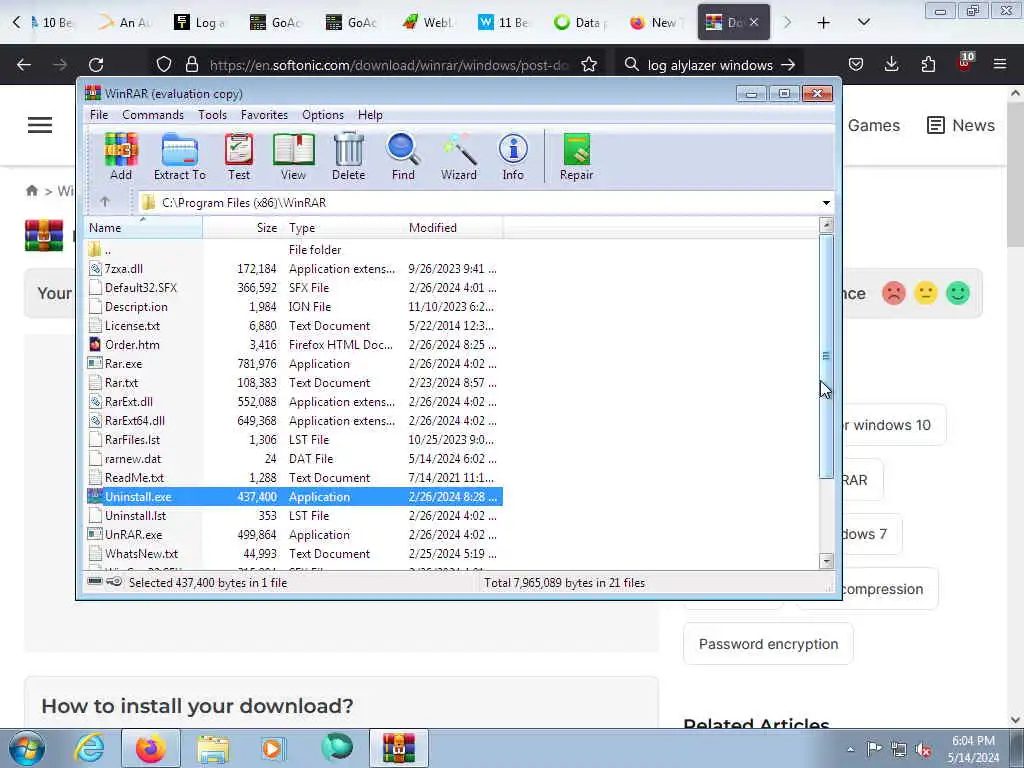Open Firefox downloads arrow icon

(891, 65)
